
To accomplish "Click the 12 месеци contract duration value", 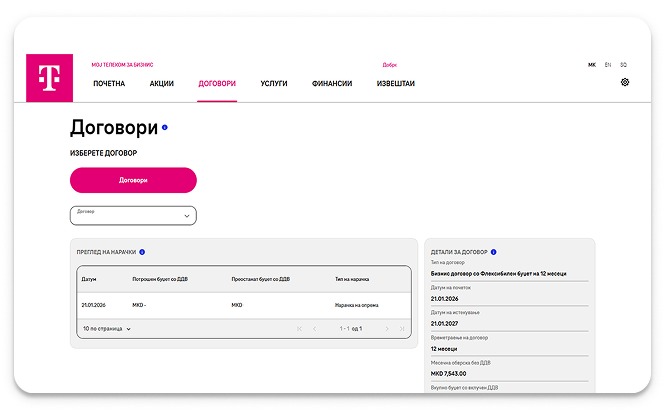I will click(x=444, y=349).
